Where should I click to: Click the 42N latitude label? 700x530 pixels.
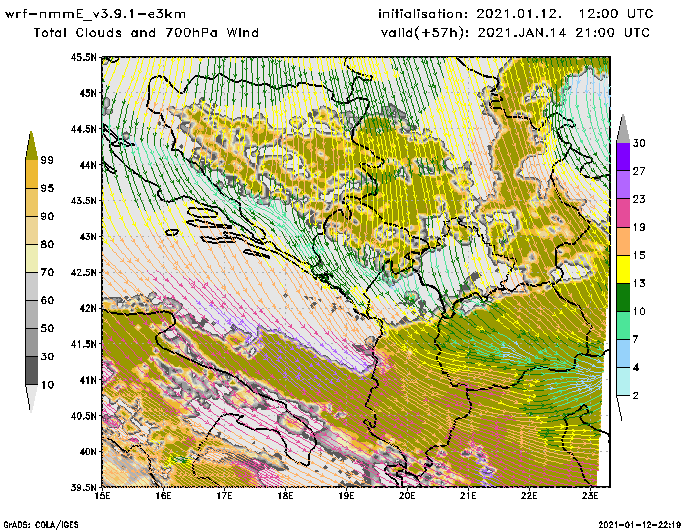click(88, 308)
